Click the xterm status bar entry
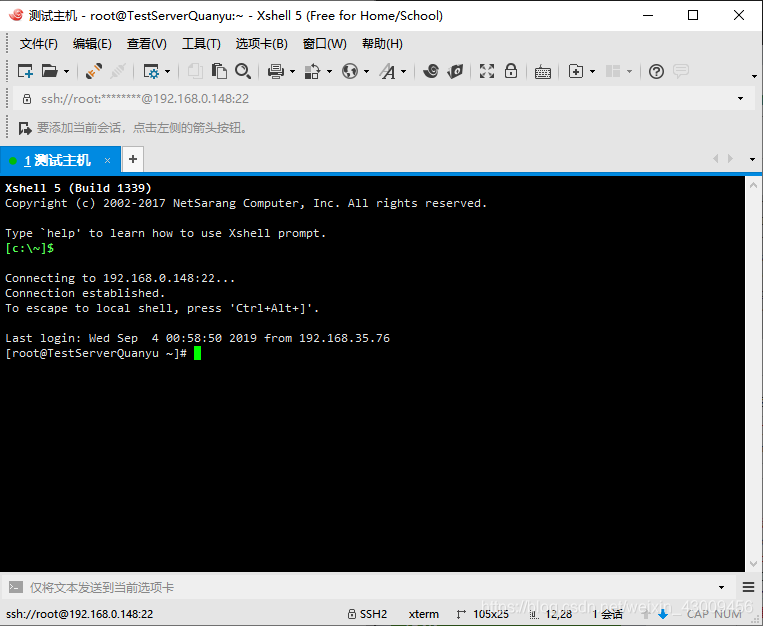 click(423, 614)
